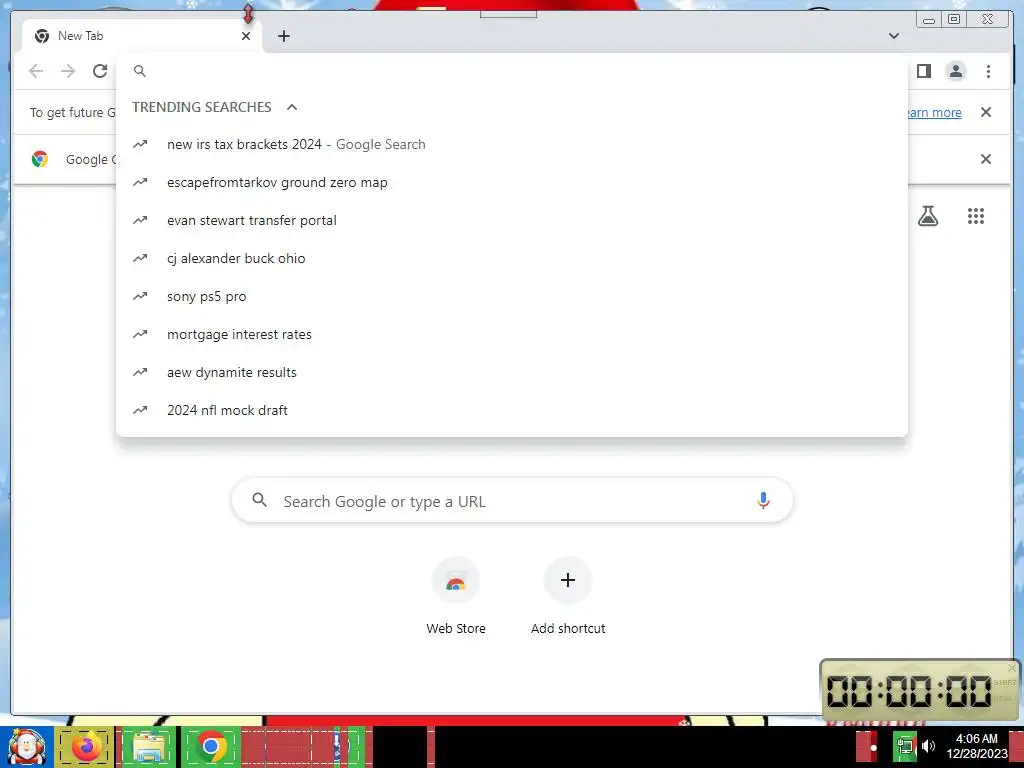1024x768 pixels.
Task: Click the Search Google or type a URL box
Action: click(x=513, y=501)
